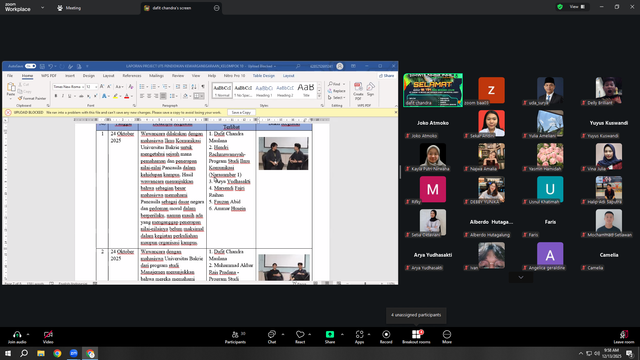Click Sort icon in Word Paragraph group
This screenshot has width=640, height=360.
194,87
